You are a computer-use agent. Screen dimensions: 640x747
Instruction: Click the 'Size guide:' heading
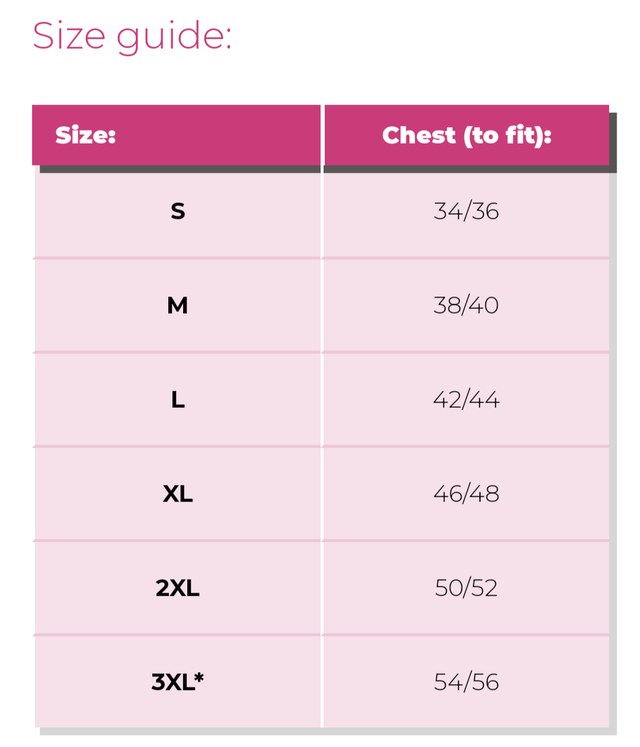(132, 36)
